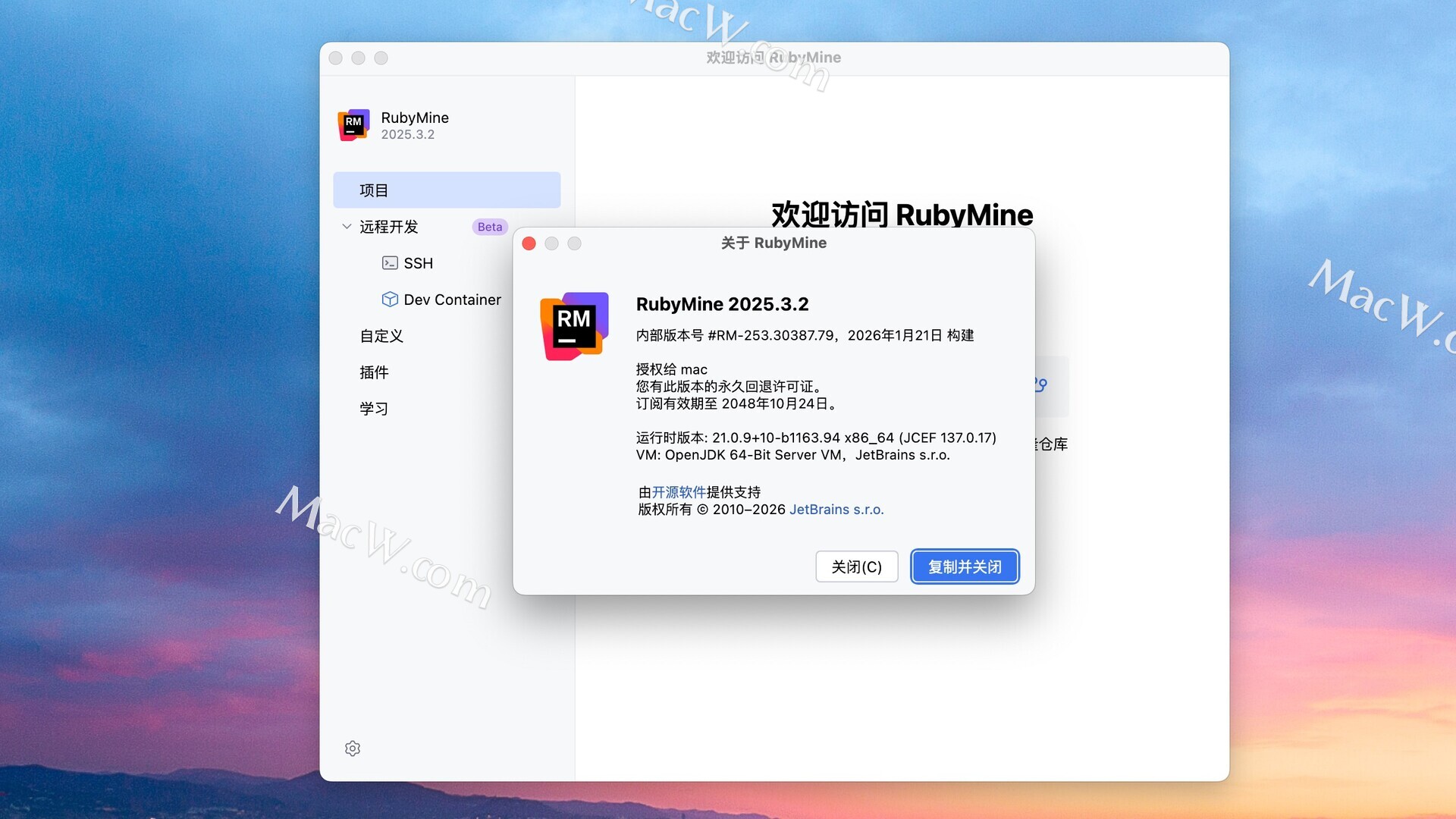Open the 开源软件 hyperlink
This screenshot has width=1456, height=819.
679,492
